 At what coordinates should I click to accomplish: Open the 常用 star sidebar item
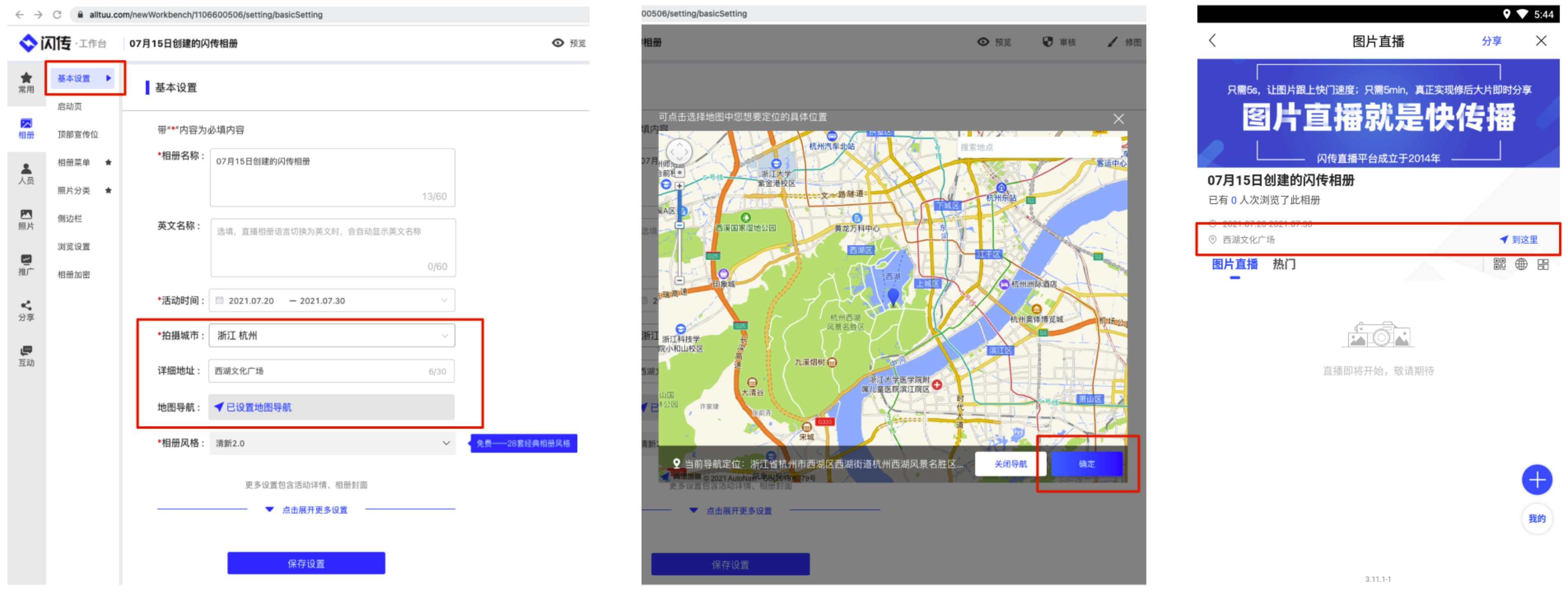[x=26, y=83]
